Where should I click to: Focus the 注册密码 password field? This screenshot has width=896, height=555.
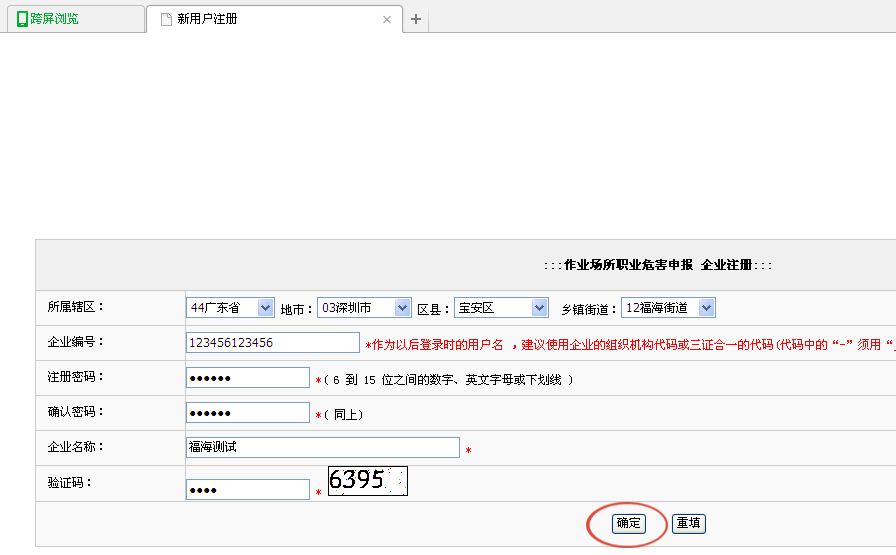[247, 378]
